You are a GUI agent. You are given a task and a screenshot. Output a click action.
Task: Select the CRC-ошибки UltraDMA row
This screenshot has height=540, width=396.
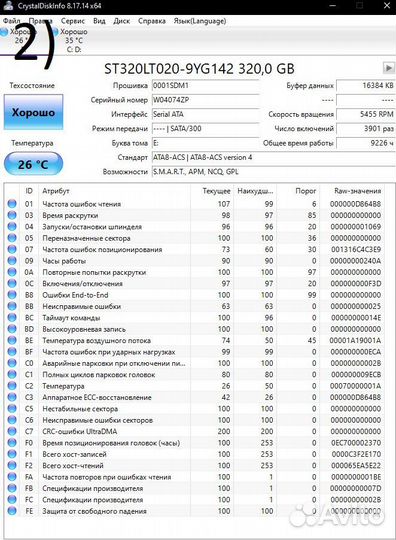click(x=195, y=431)
